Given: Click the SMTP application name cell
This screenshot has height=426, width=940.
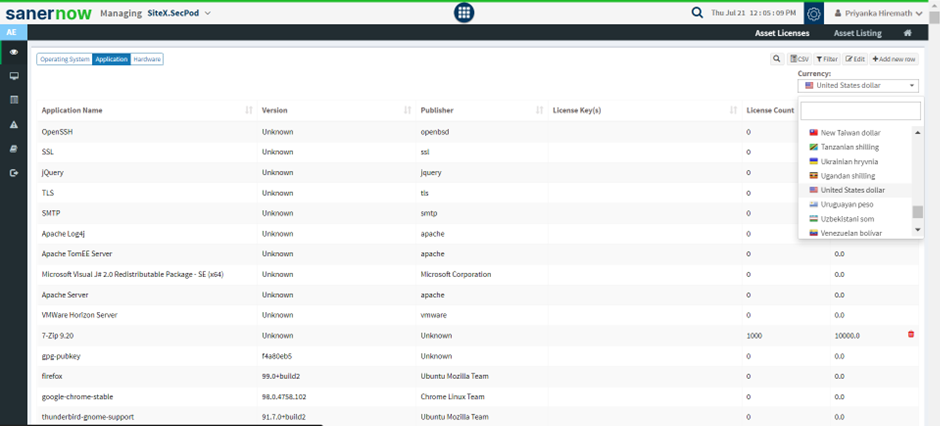Looking at the screenshot, I should pos(50,213).
